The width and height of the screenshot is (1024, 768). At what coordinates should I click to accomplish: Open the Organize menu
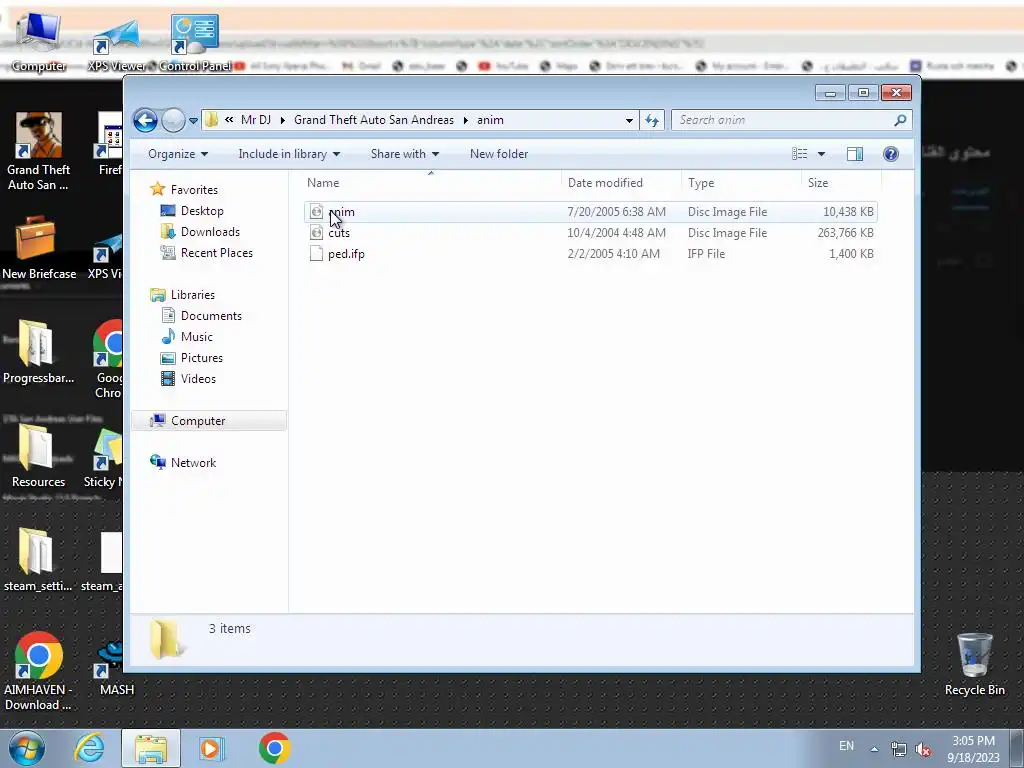coord(178,154)
